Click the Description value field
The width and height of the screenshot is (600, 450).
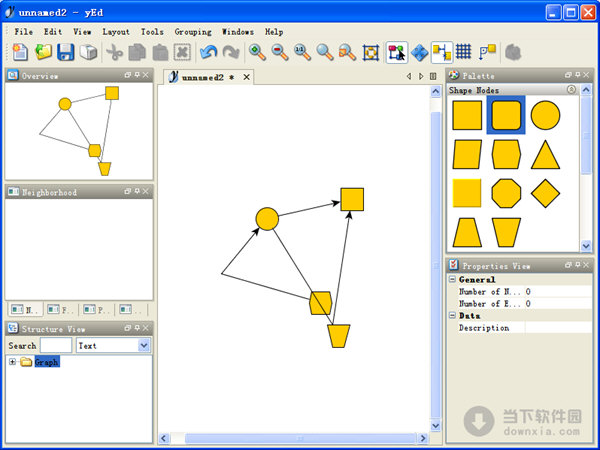[x=558, y=328]
